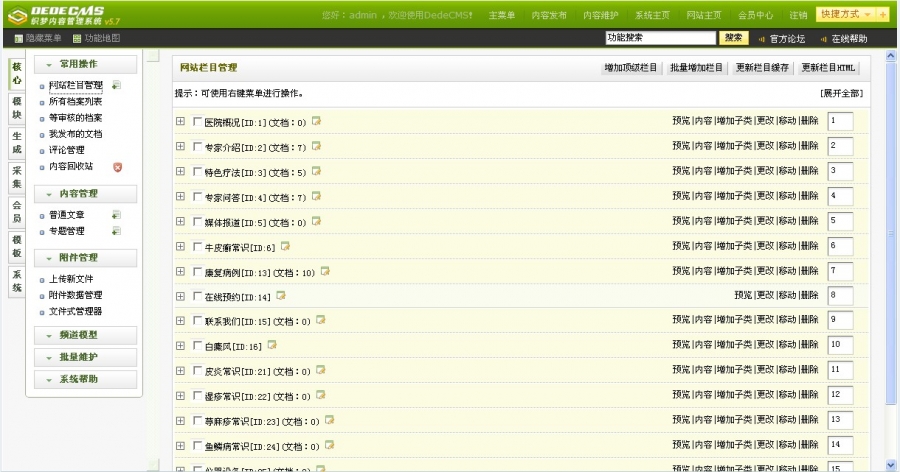The image size is (900, 472).
Task: Open the 内容维护 top menu
Action: point(600,16)
